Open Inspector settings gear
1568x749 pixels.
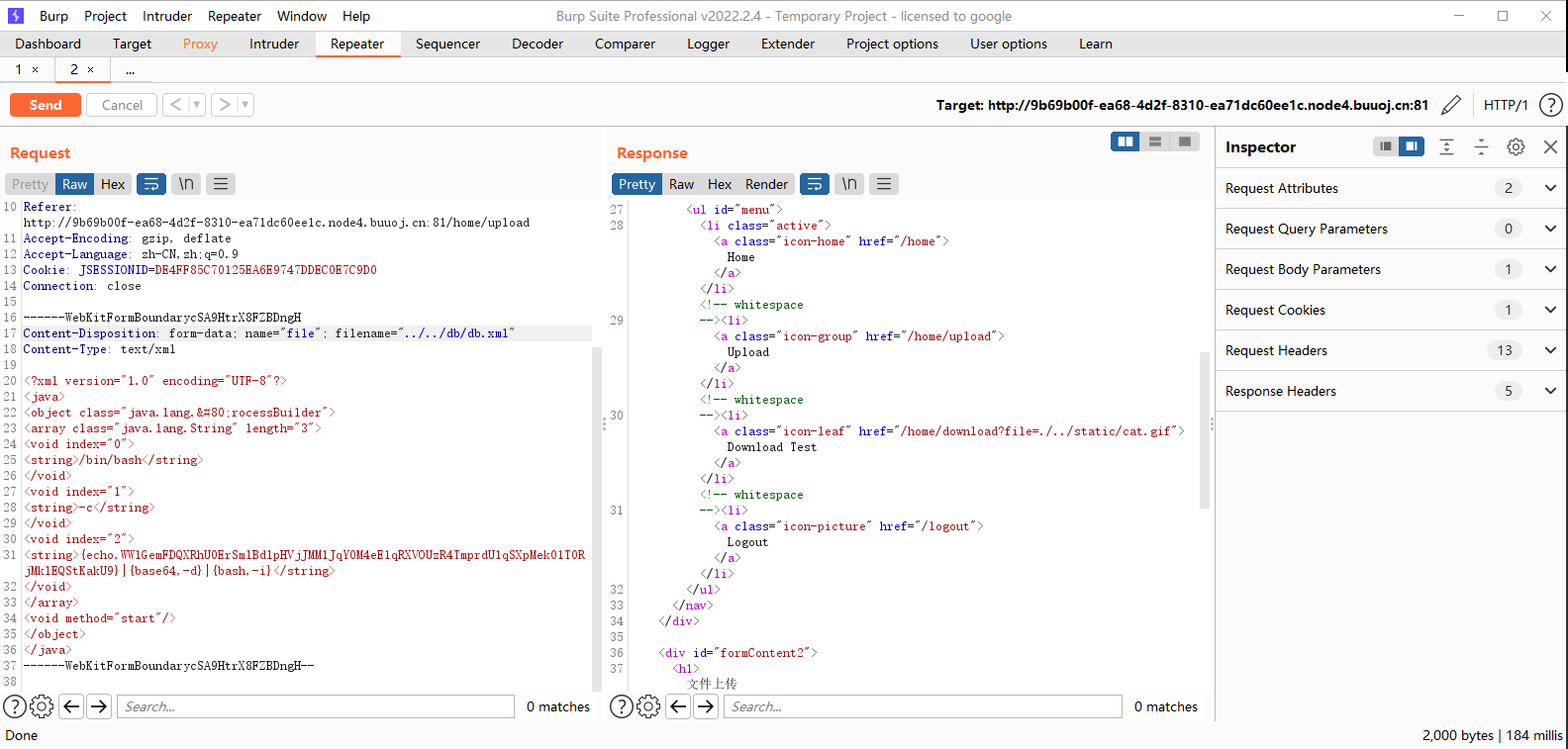1516,146
